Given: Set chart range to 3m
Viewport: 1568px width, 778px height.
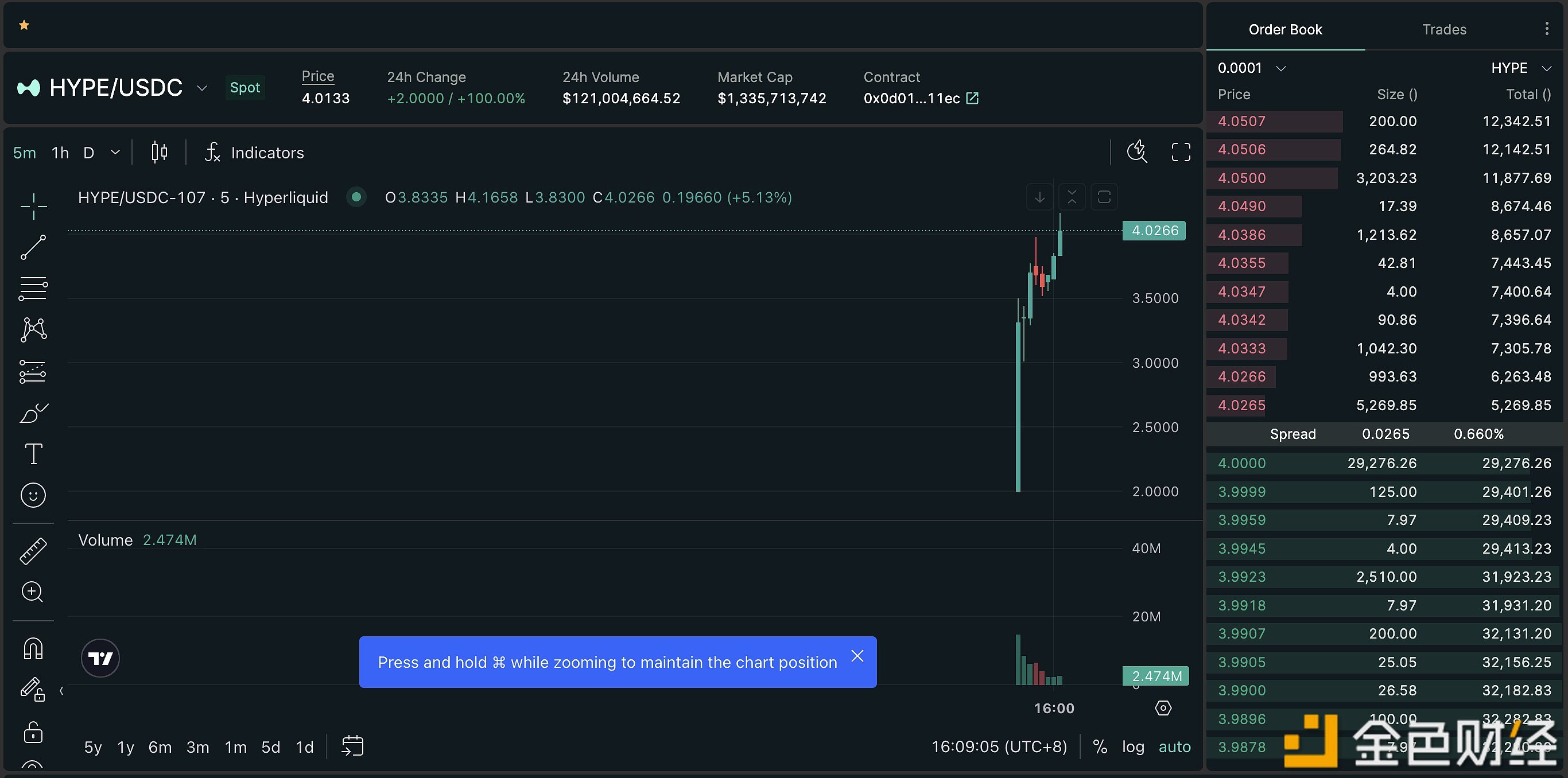Looking at the screenshot, I should 198,747.
